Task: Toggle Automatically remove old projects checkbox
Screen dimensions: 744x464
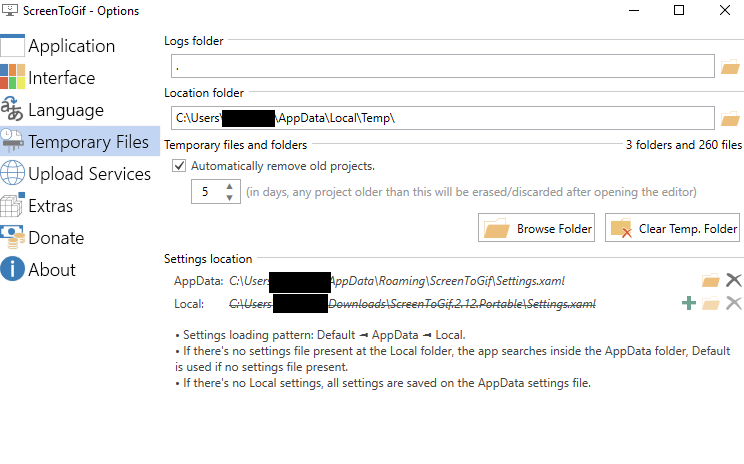Action: tap(179, 166)
